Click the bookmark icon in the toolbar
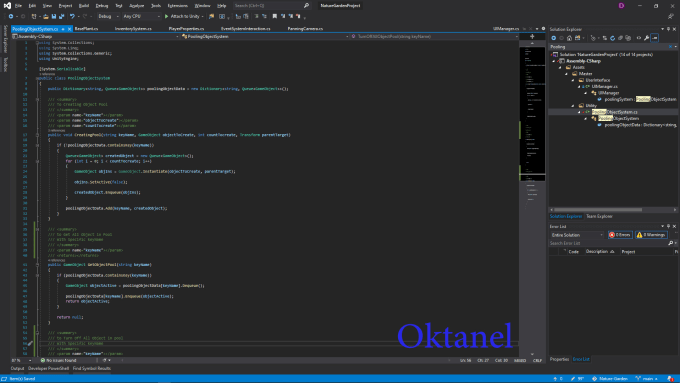This screenshot has height=383, width=680. click(x=275, y=16)
